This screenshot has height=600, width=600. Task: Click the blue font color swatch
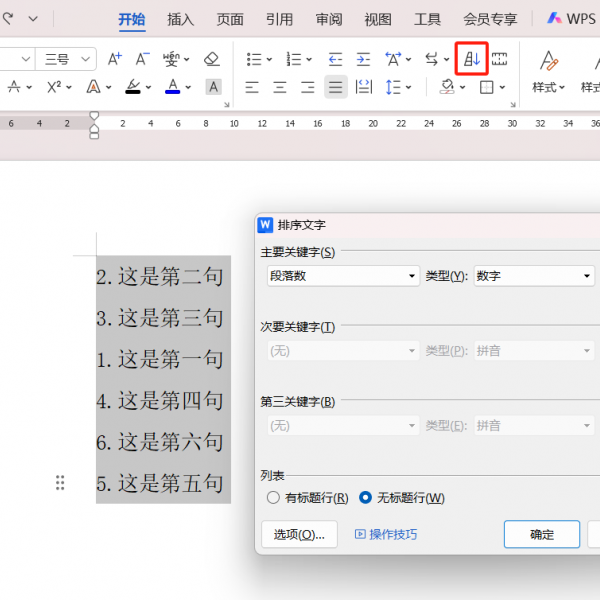173,87
